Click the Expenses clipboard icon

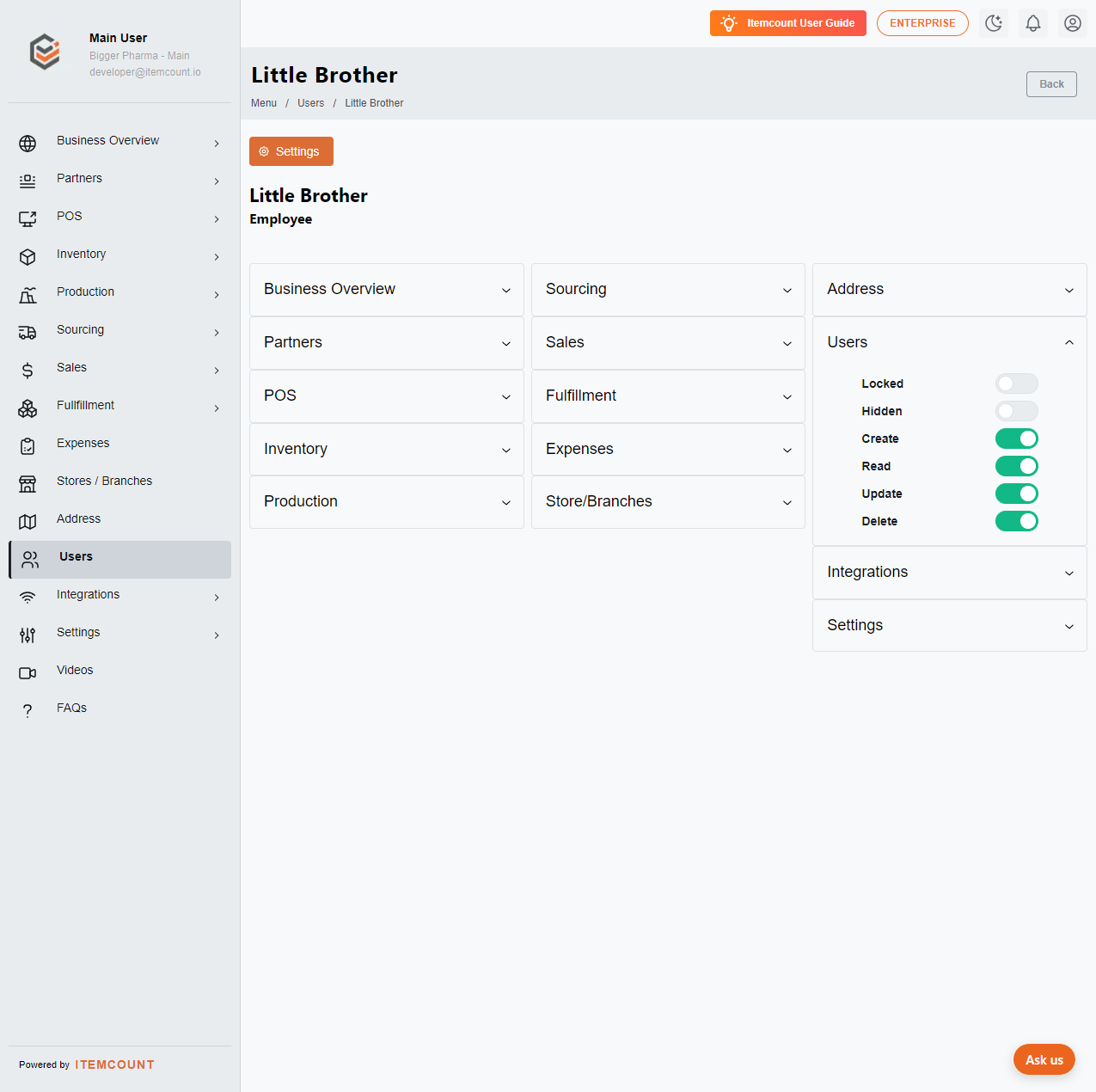[x=28, y=446]
